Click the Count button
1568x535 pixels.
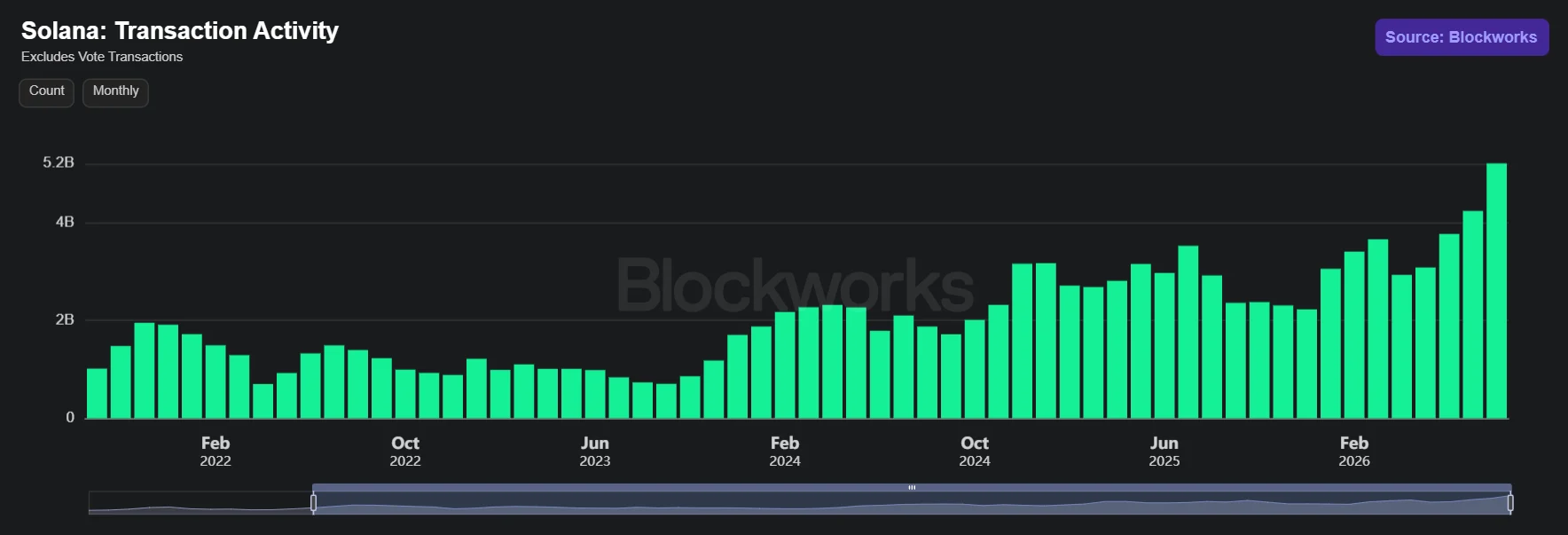coord(47,91)
